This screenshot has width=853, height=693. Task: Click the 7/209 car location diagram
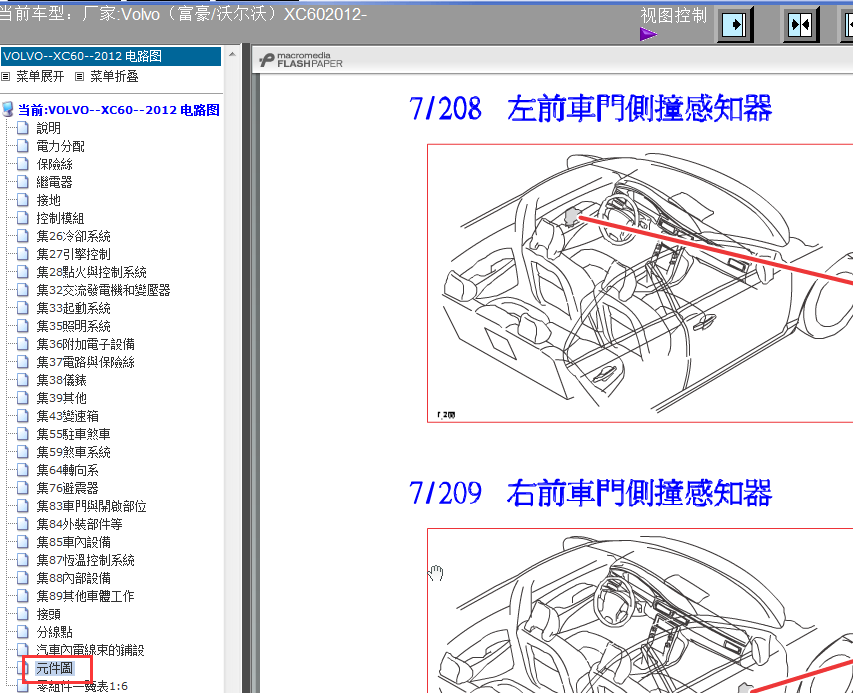[640, 610]
